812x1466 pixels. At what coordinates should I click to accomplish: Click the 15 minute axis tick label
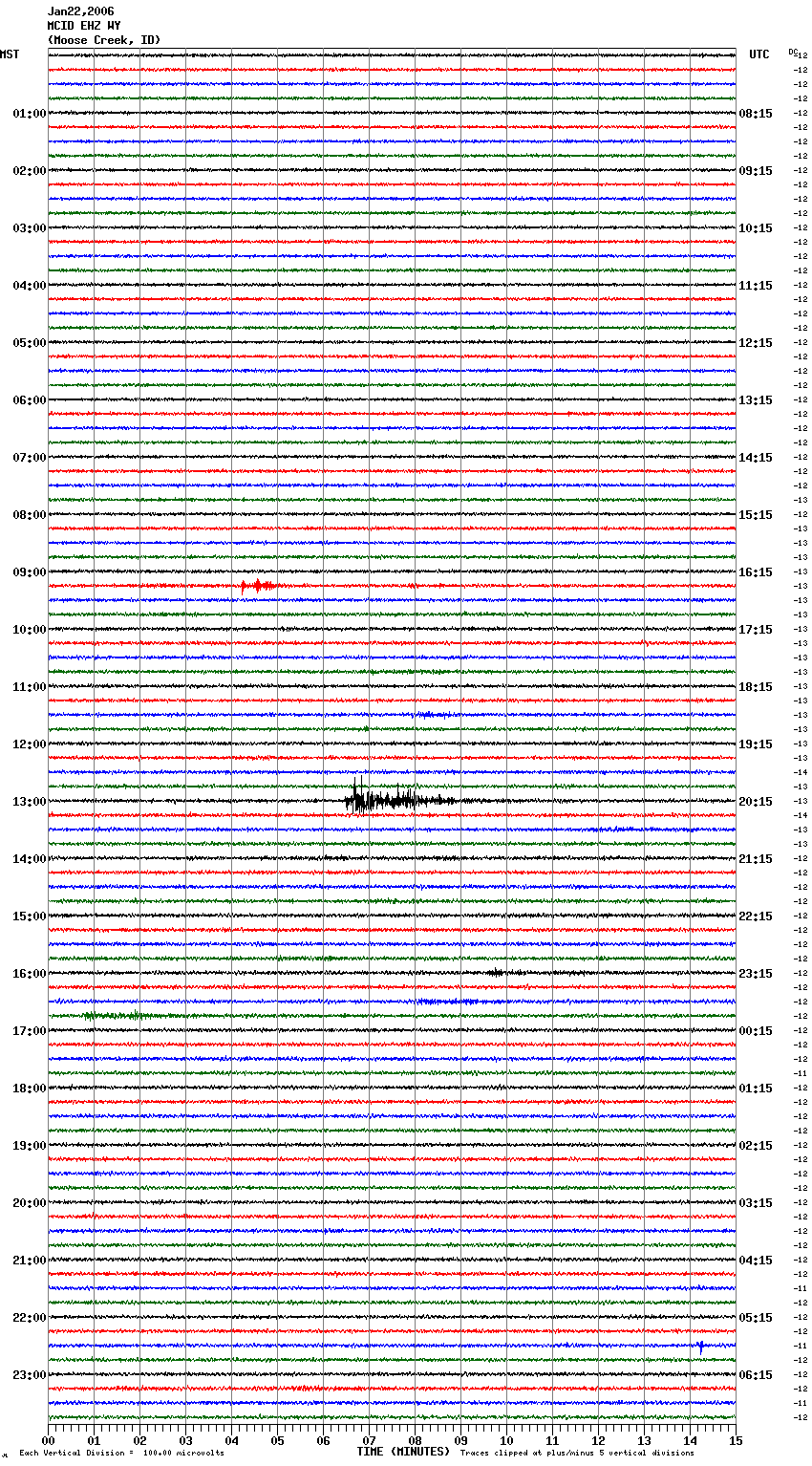click(736, 1440)
